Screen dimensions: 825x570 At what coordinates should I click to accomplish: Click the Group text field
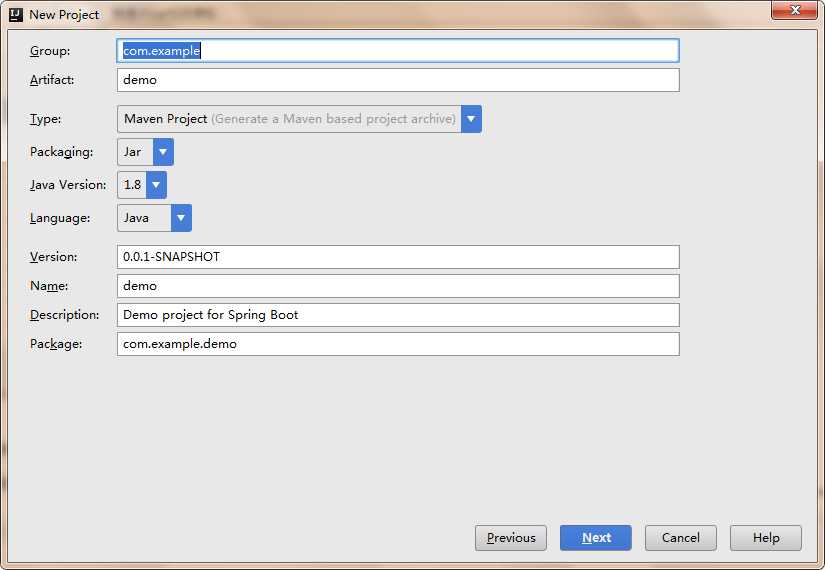398,50
